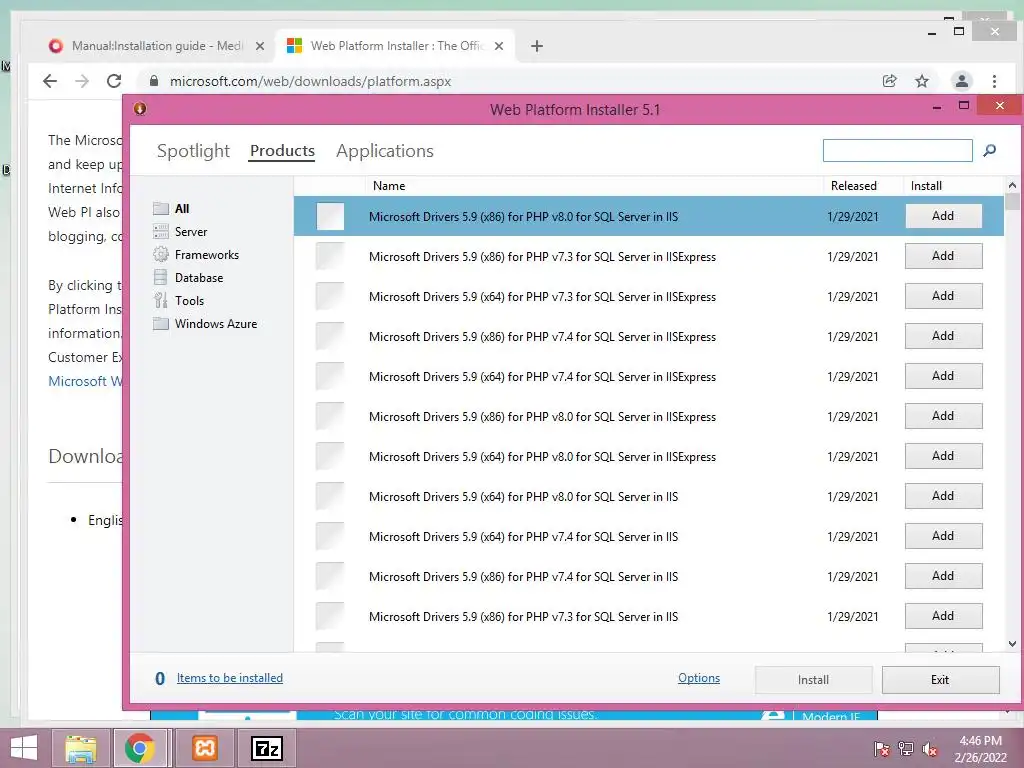Click the Action Center flag tray icon
The width and height of the screenshot is (1024, 768).
pos(882,749)
